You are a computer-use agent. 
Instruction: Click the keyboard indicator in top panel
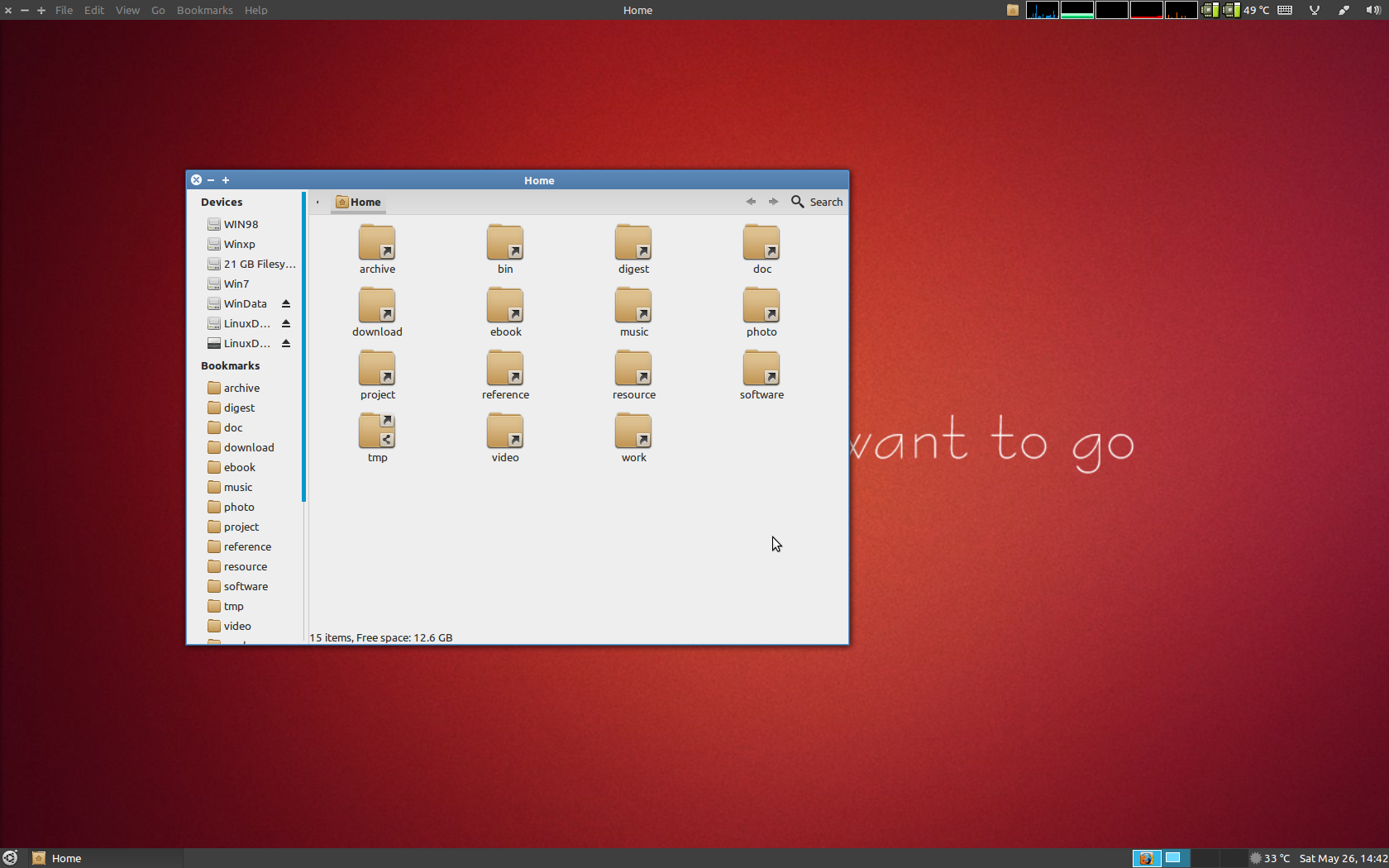[1285, 10]
